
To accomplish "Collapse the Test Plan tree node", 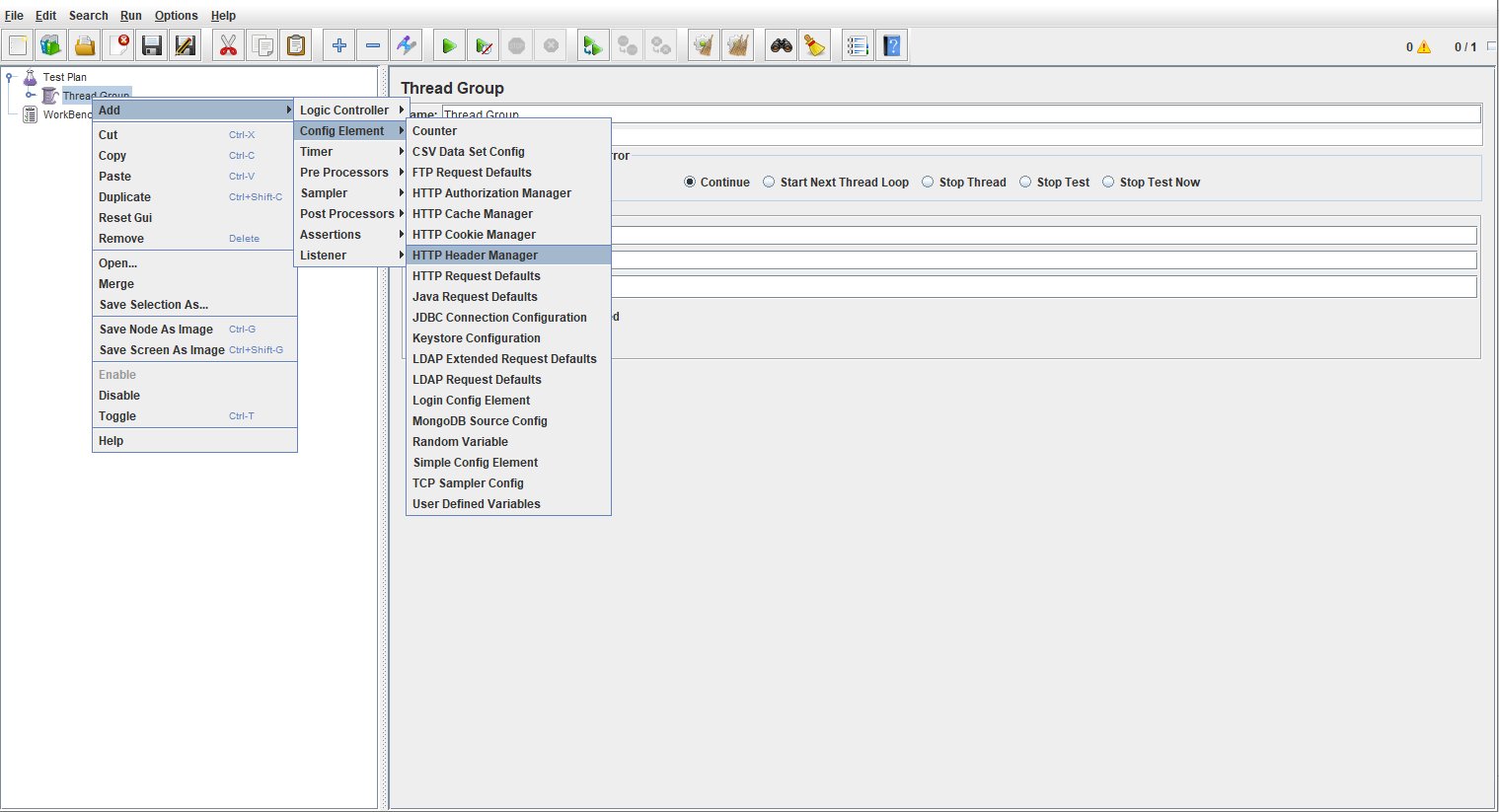I will pyautogui.click(x=10, y=77).
